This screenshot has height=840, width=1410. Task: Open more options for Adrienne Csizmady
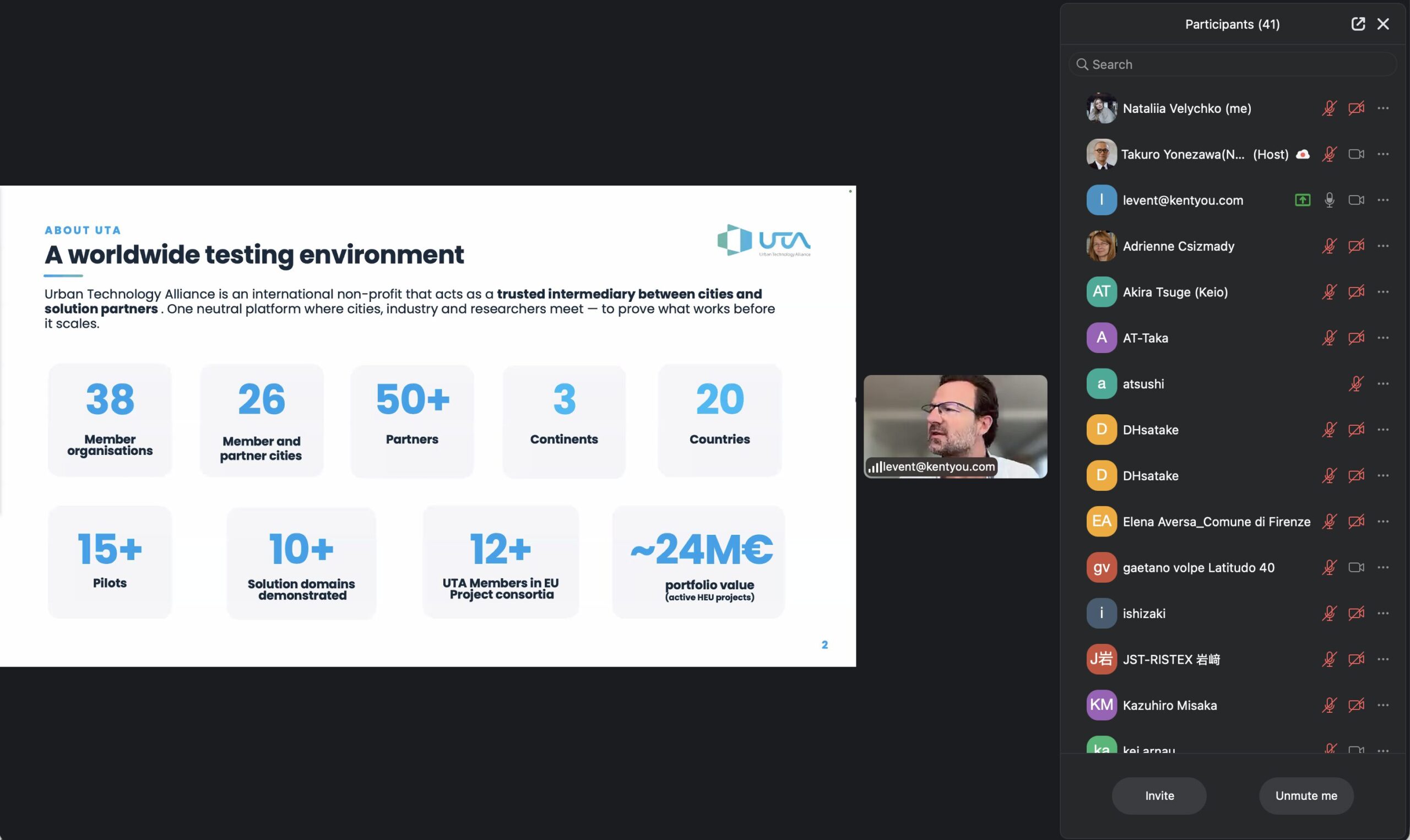1383,246
